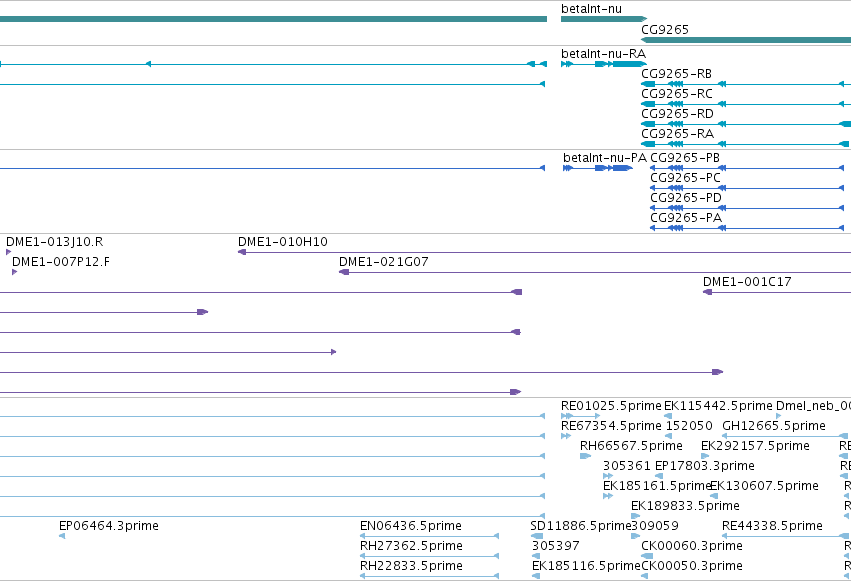
Task: Select the CG9265-RA transcript
Action: pos(746,144)
